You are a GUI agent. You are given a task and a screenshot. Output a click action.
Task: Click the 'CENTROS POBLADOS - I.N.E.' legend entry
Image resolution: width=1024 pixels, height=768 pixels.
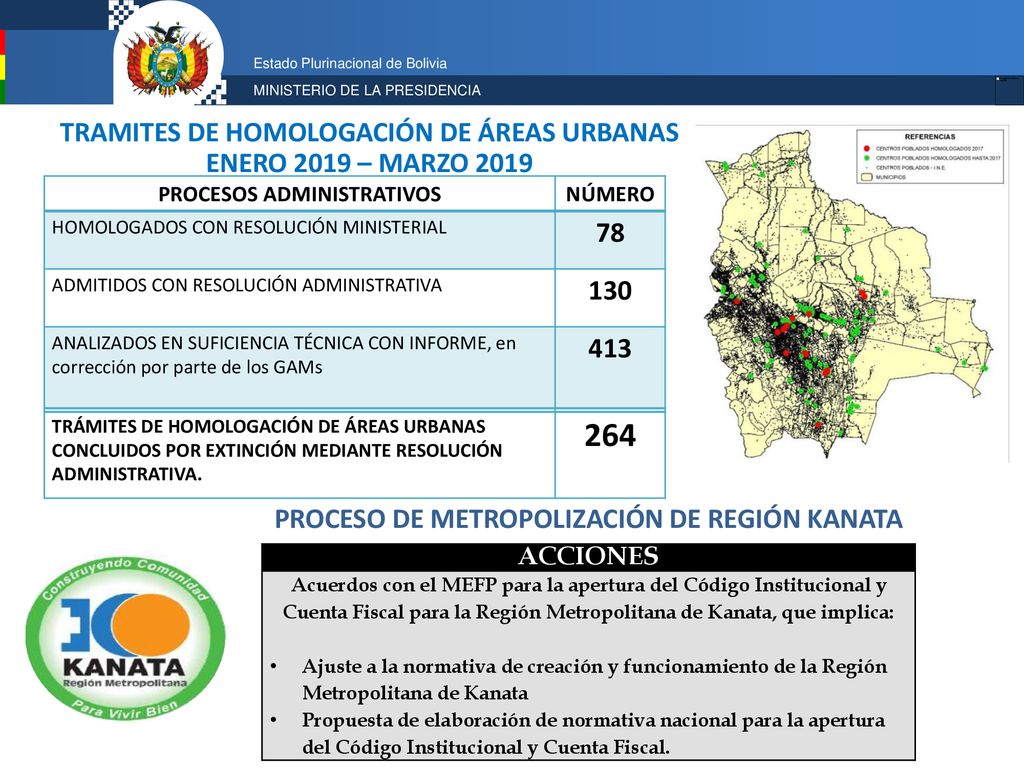pos(910,168)
